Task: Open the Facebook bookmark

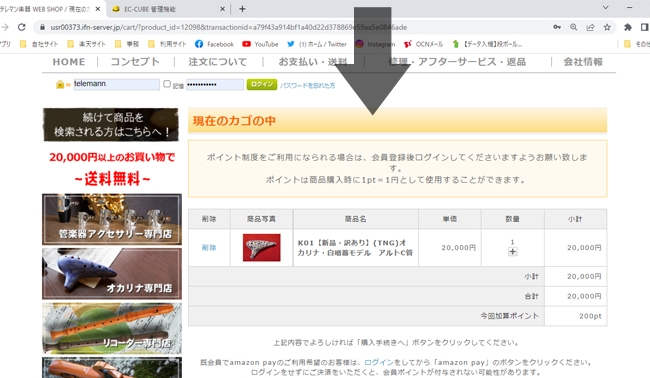Action: point(215,44)
